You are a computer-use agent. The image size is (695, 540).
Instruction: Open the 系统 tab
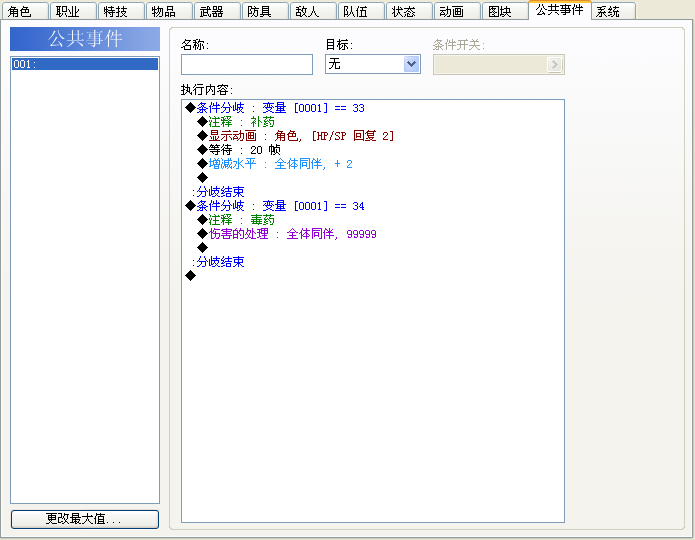point(613,11)
